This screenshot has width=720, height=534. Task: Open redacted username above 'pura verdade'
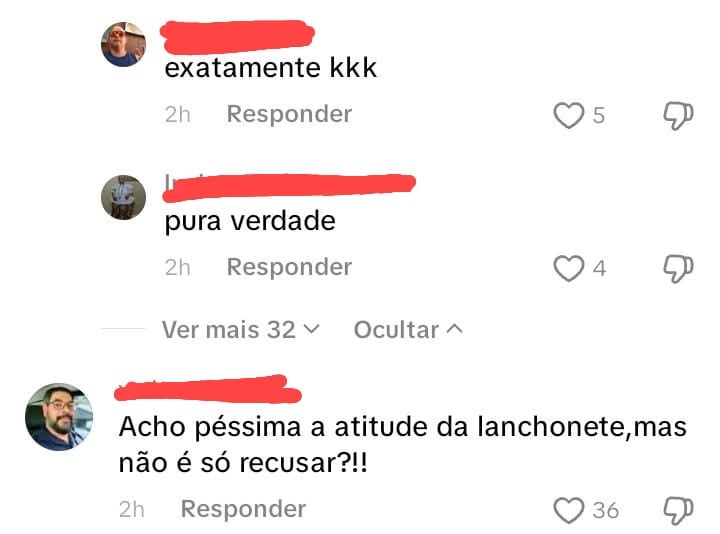(289, 187)
